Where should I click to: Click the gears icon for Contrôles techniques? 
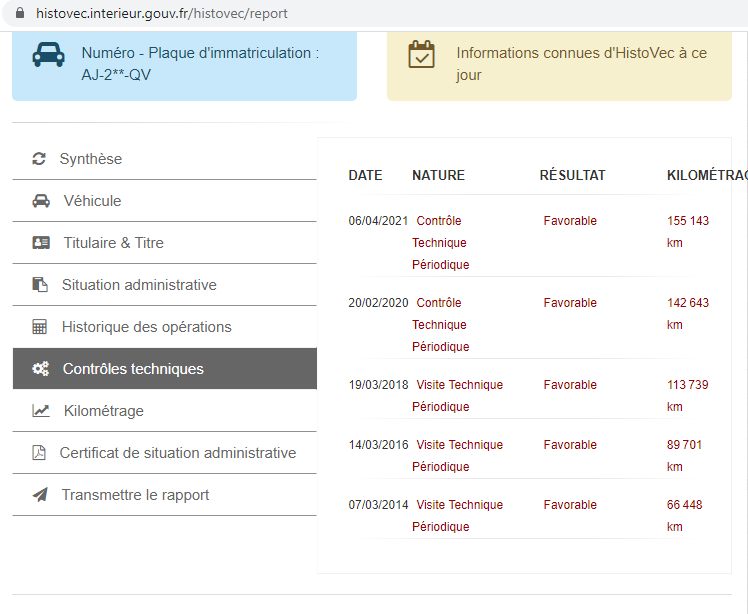pyautogui.click(x=41, y=369)
